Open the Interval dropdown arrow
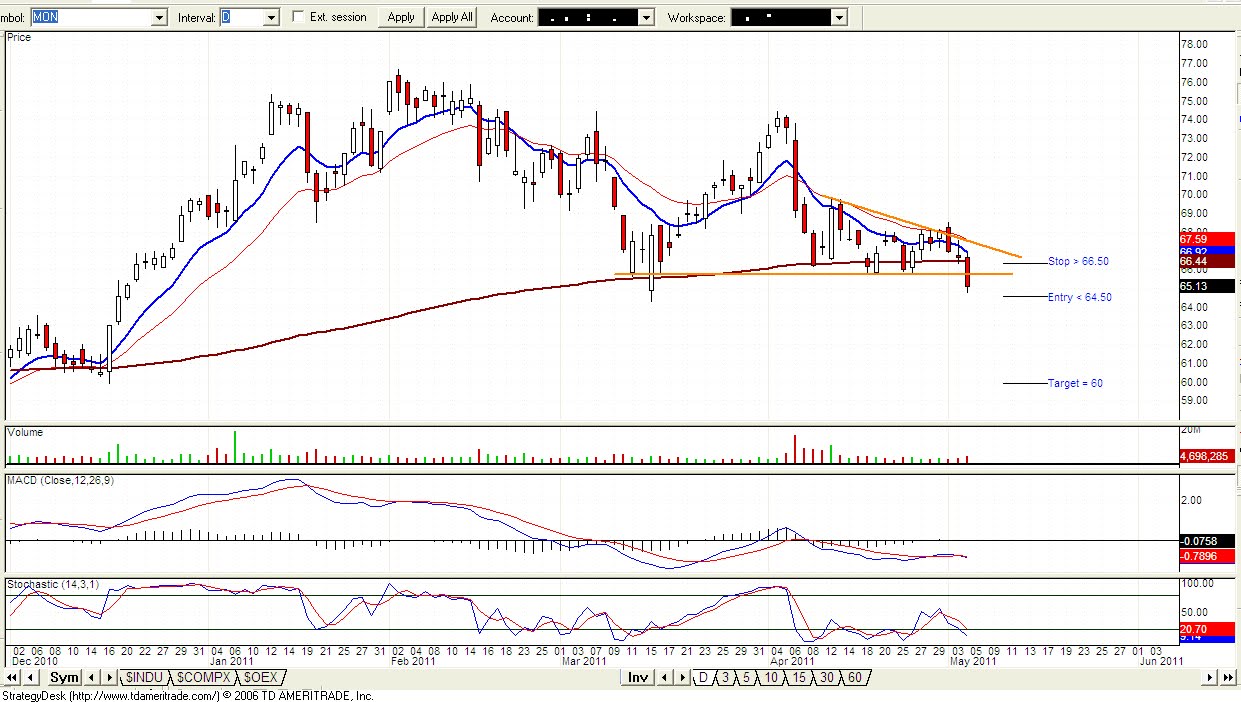The image size is (1241, 702). click(x=271, y=18)
